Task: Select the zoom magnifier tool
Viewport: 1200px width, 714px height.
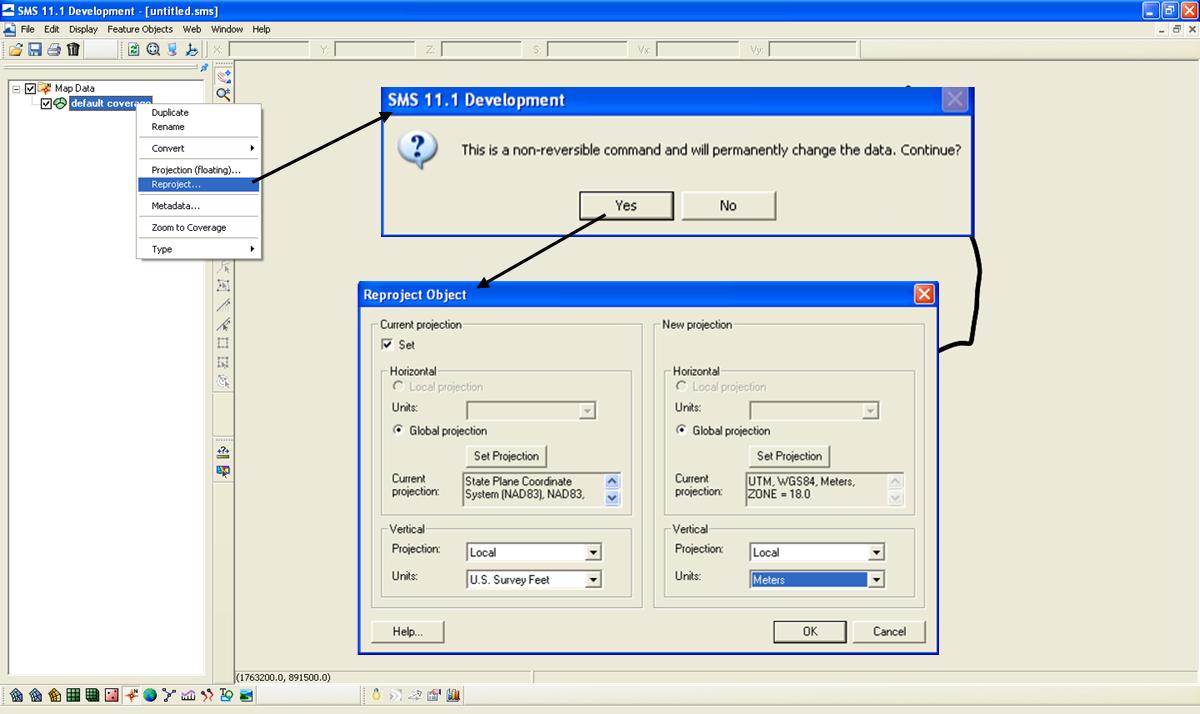Action: [224, 93]
